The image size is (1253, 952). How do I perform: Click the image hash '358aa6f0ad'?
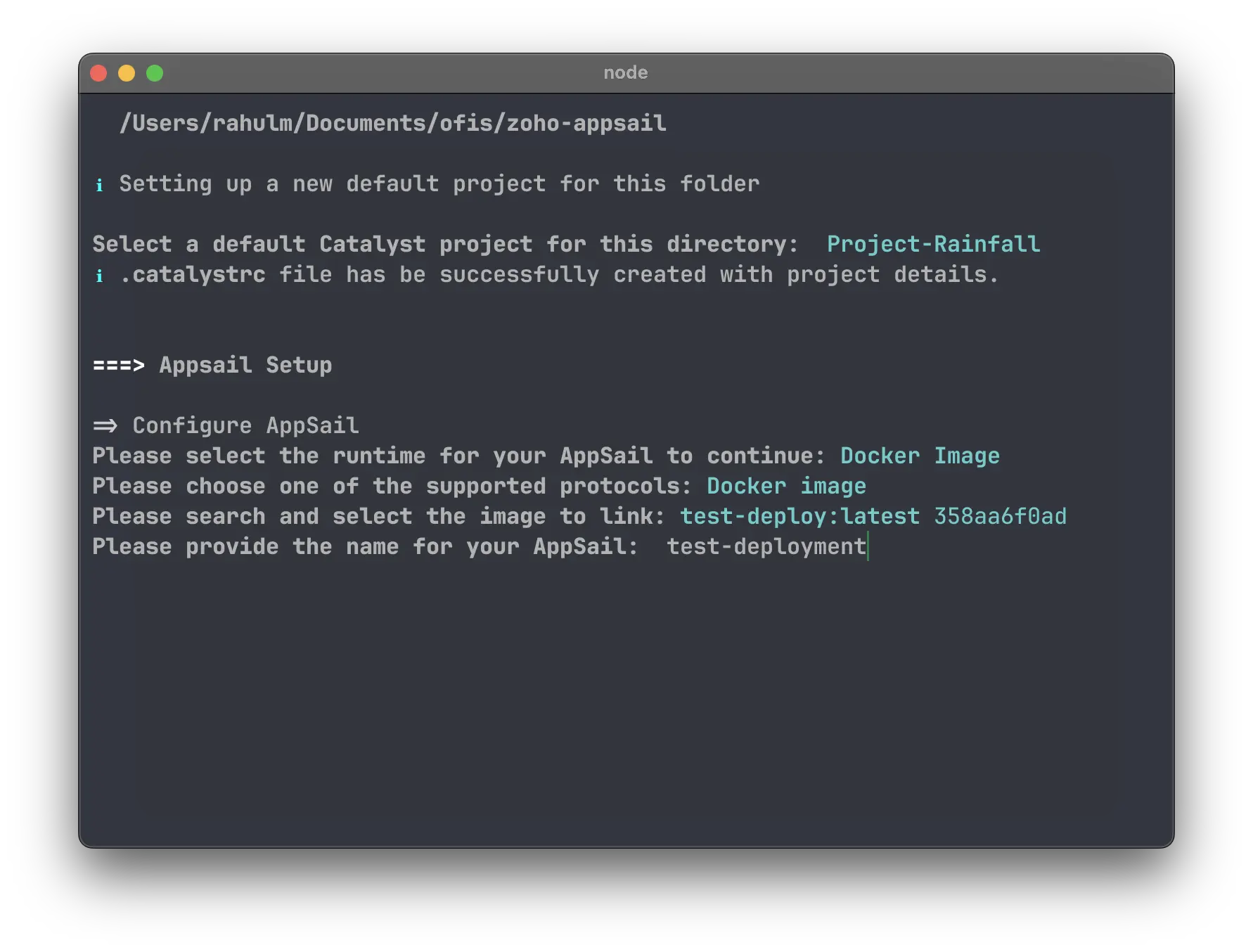(999, 516)
